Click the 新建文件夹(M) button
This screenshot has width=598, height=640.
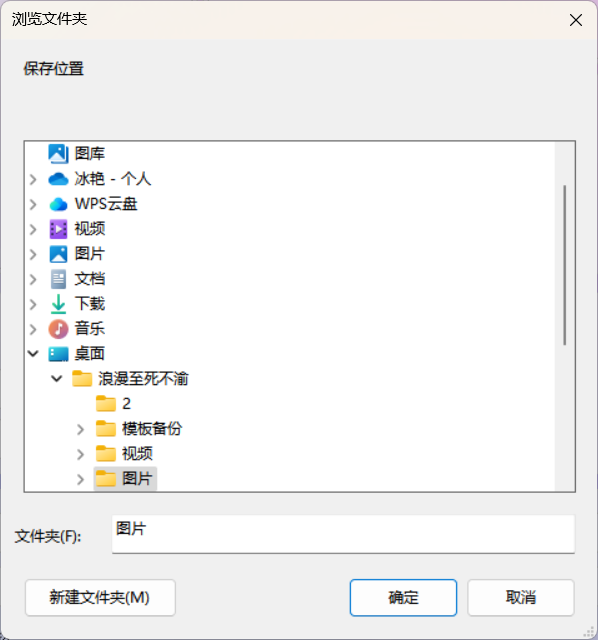(100, 598)
